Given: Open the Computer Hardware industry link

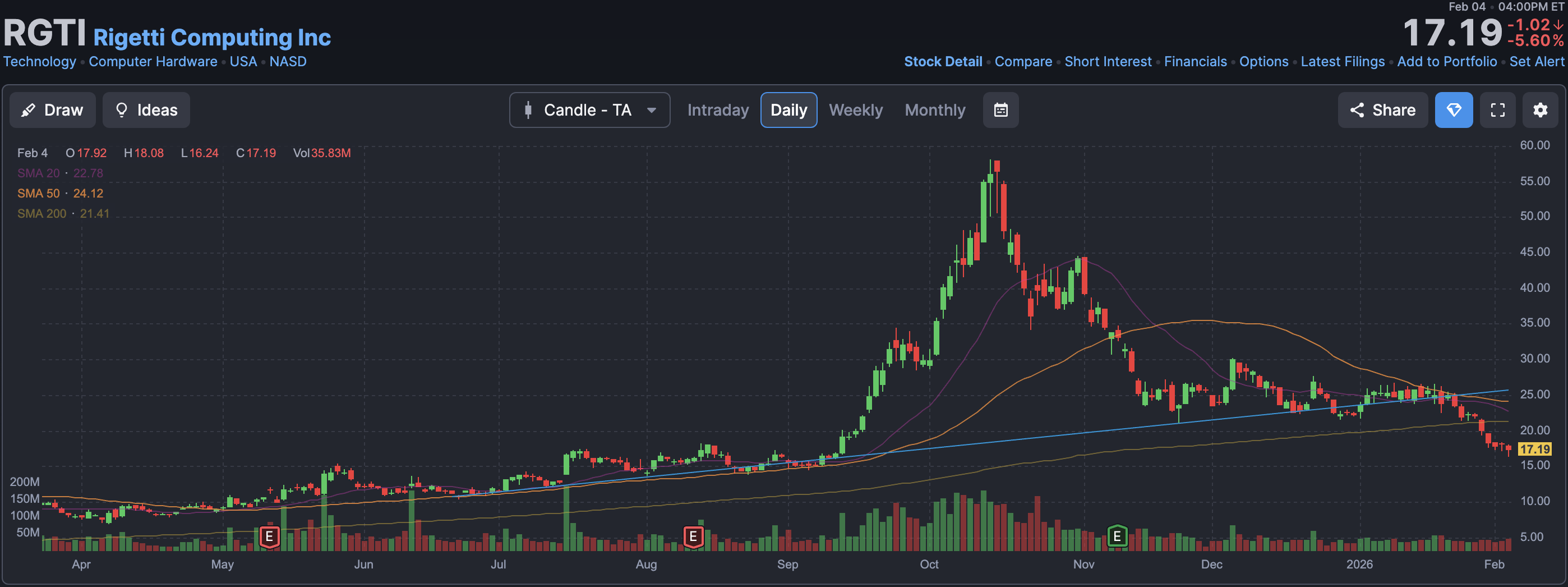Looking at the screenshot, I should tap(153, 62).
